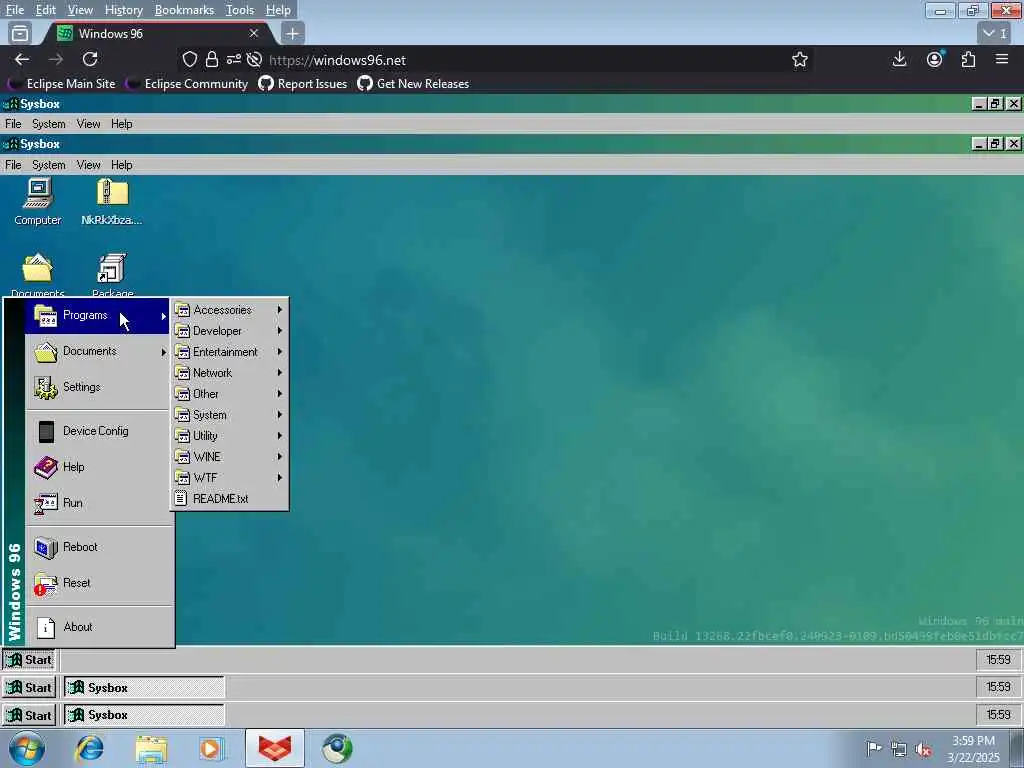
Task: Bookmark this page with the star
Action: pos(800,60)
